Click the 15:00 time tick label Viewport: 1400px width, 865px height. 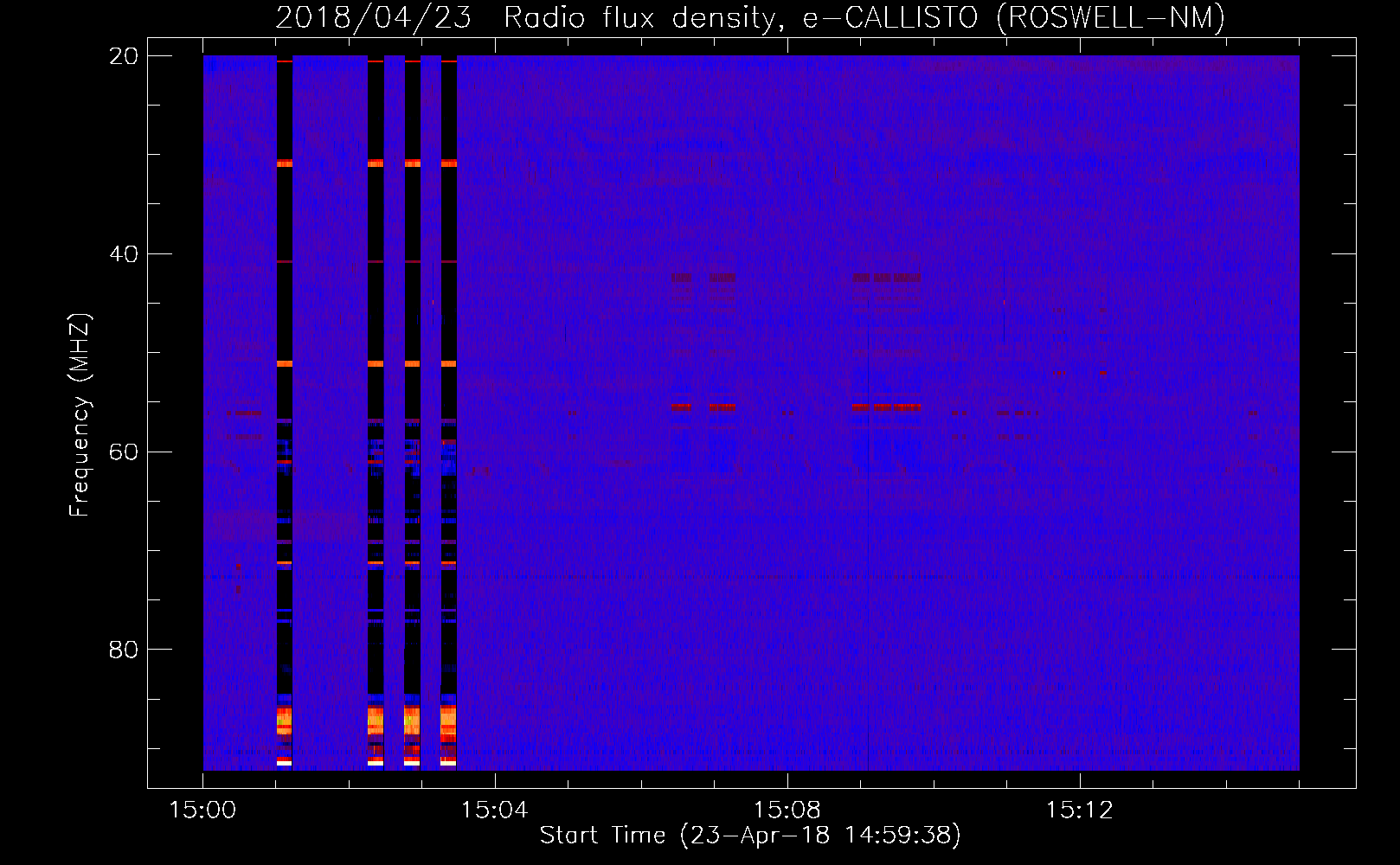click(202, 811)
